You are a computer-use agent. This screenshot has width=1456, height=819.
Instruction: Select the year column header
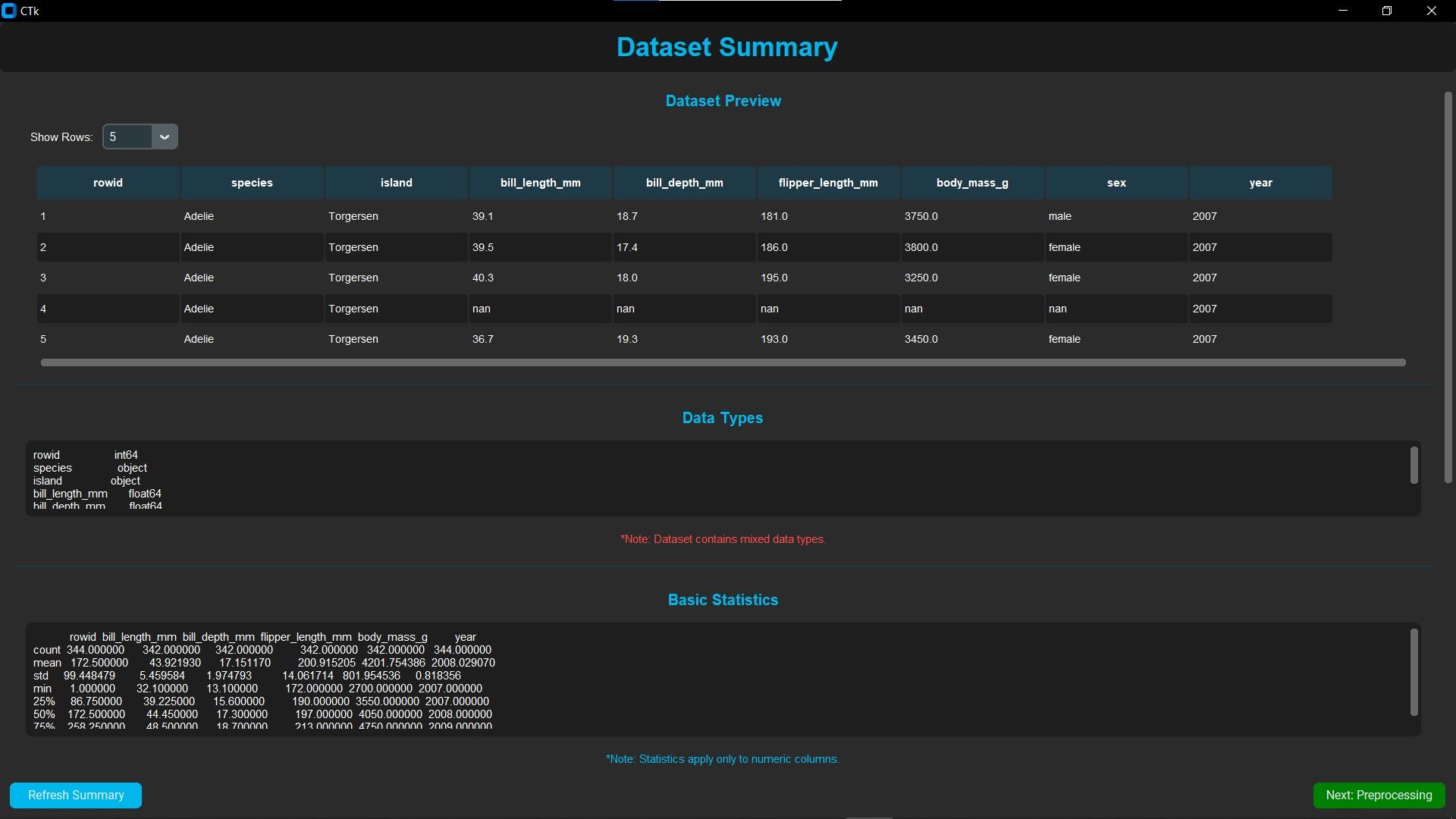pos(1260,183)
